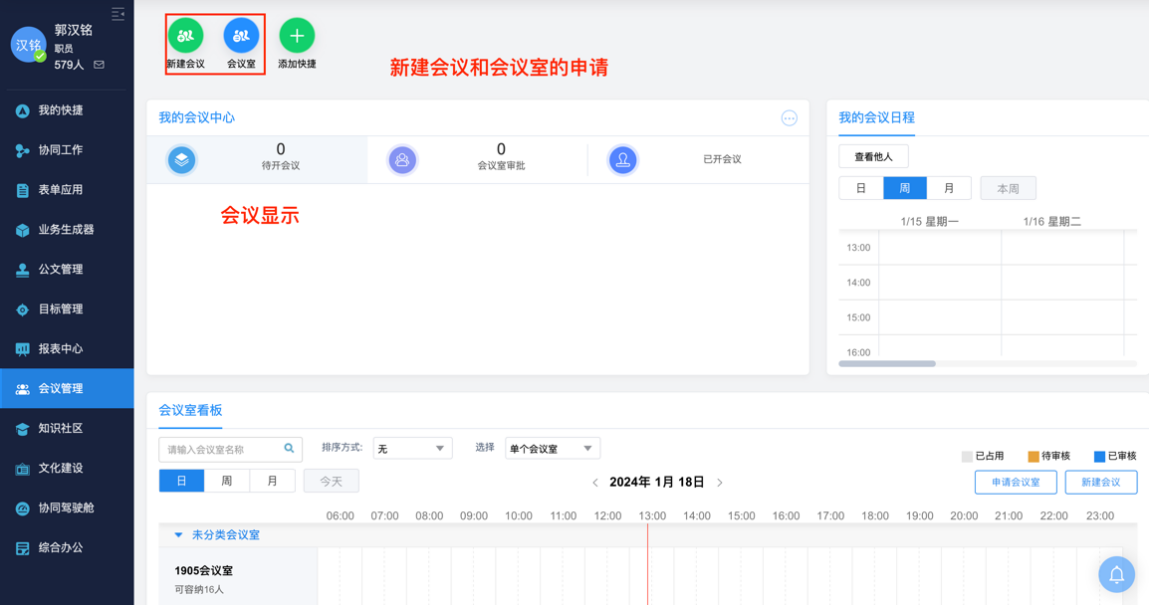Image resolution: width=1149 pixels, height=605 pixels.
Task: Click the 申请会议室 button
Action: pyautogui.click(x=1015, y=481)
